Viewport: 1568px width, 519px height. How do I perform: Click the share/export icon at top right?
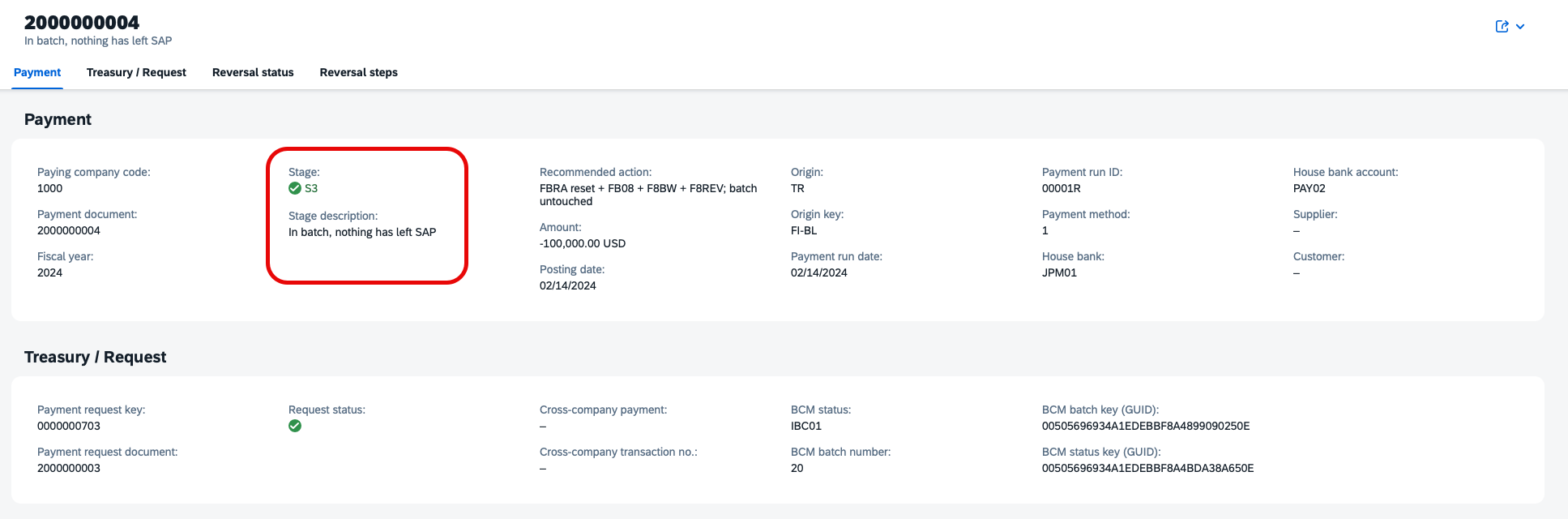point(1502,26)
